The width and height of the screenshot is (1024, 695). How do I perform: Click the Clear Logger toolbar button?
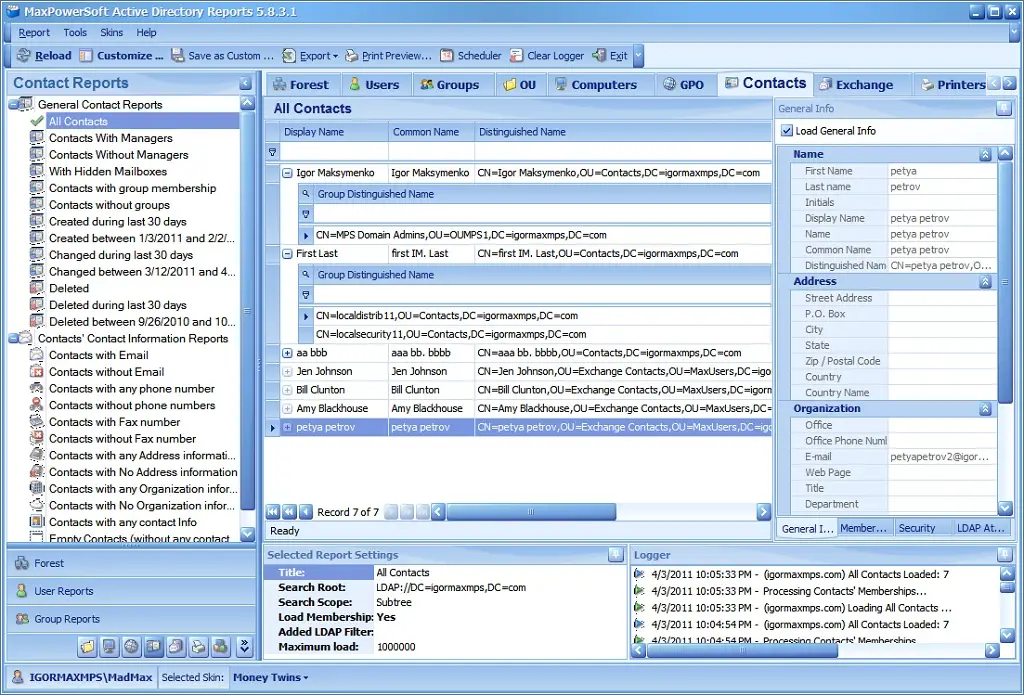click(x=547, y=56)
